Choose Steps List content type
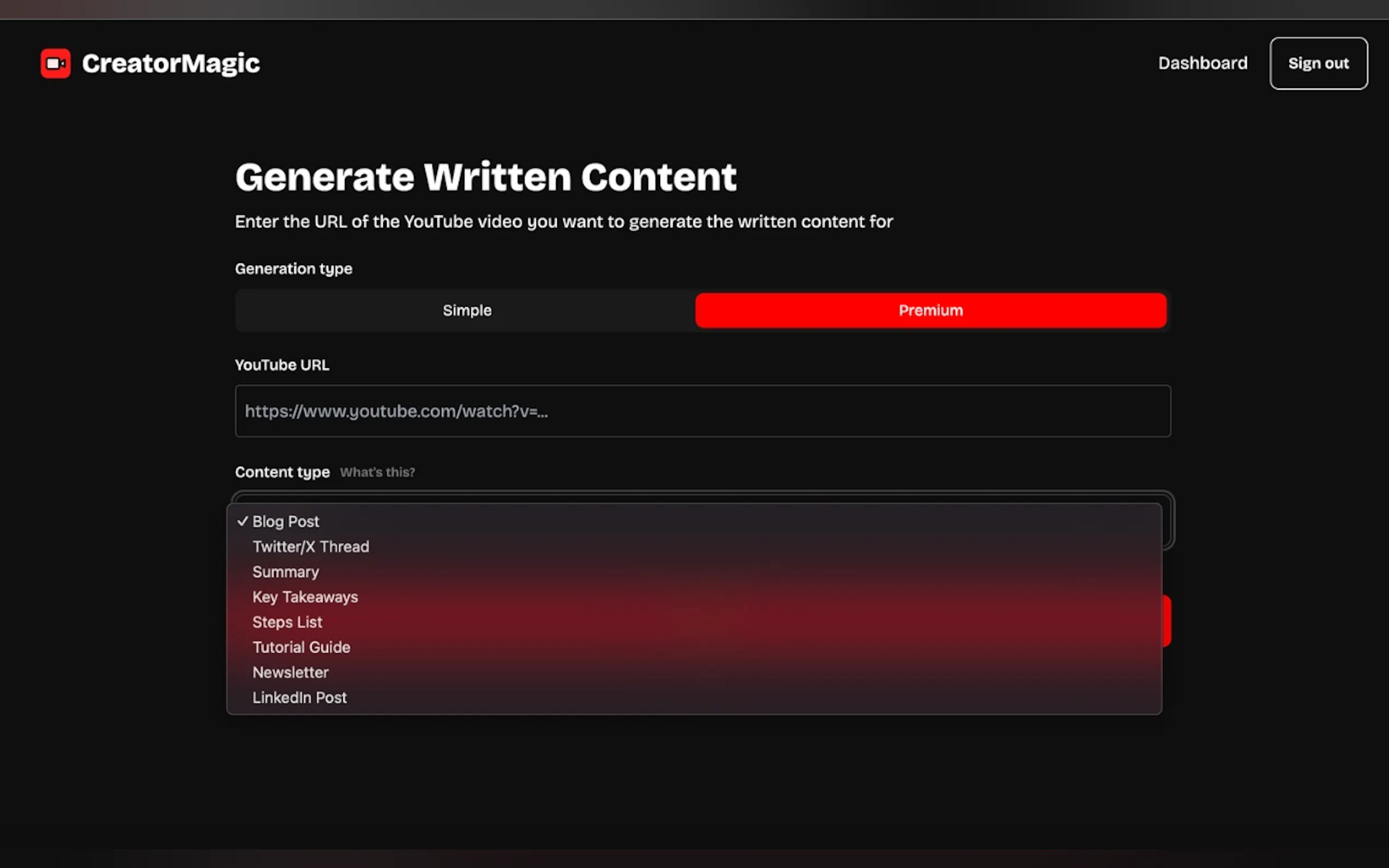The height and width of the screenshot is (868, 1389). (287, 622)
